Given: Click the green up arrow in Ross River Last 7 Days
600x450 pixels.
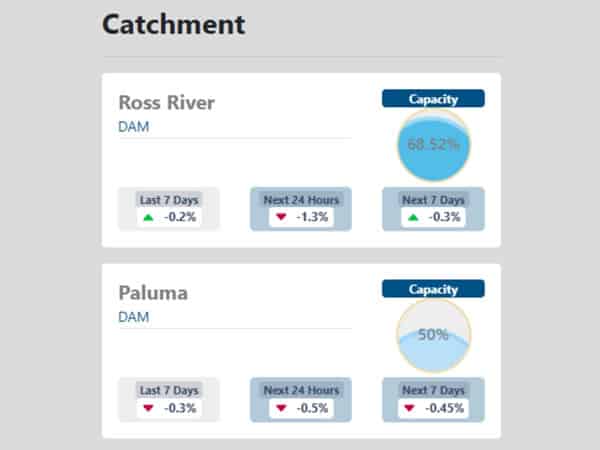Looking at the screenshot, I should [x=148, y=218].
